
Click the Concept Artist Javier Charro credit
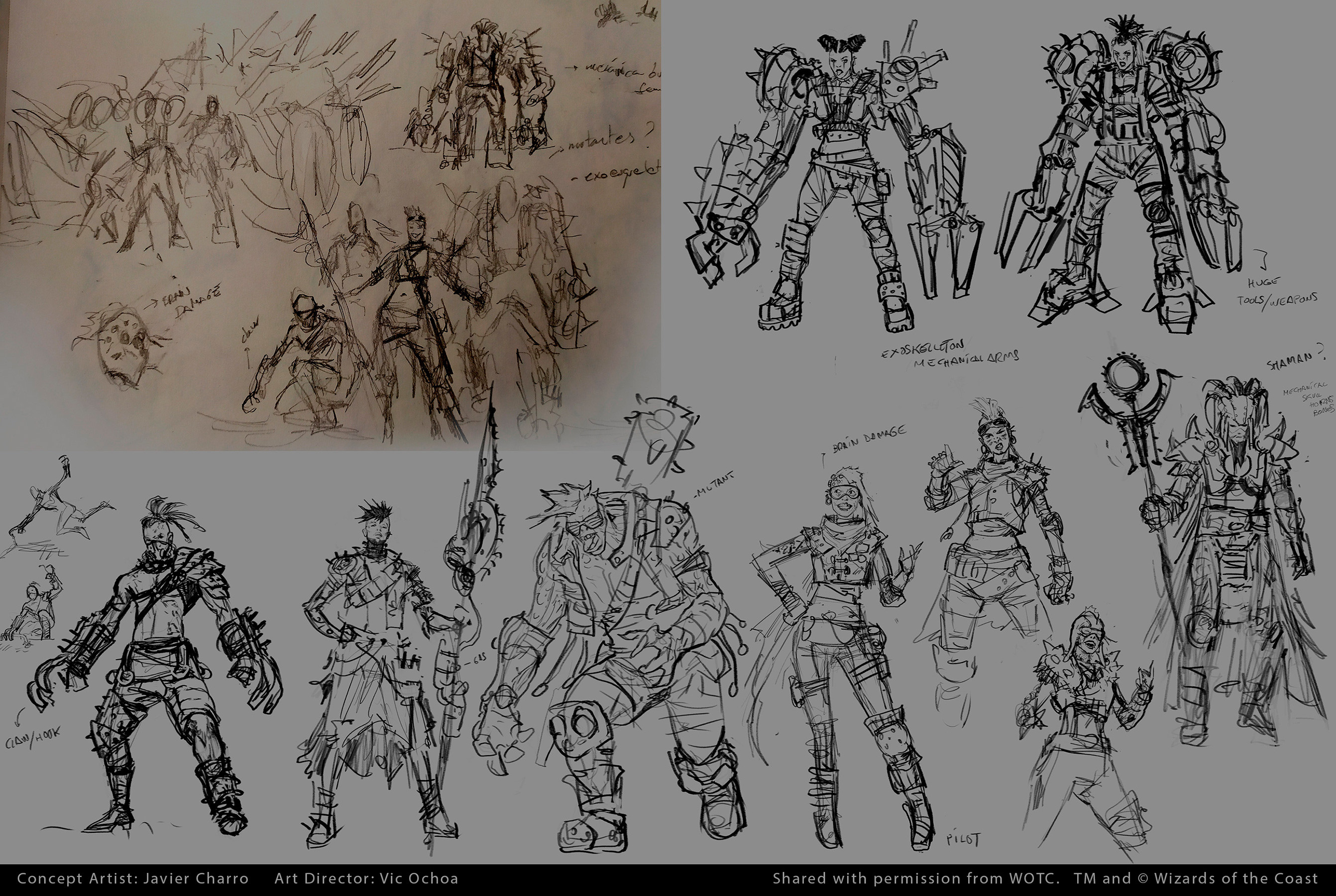[132, 878]
